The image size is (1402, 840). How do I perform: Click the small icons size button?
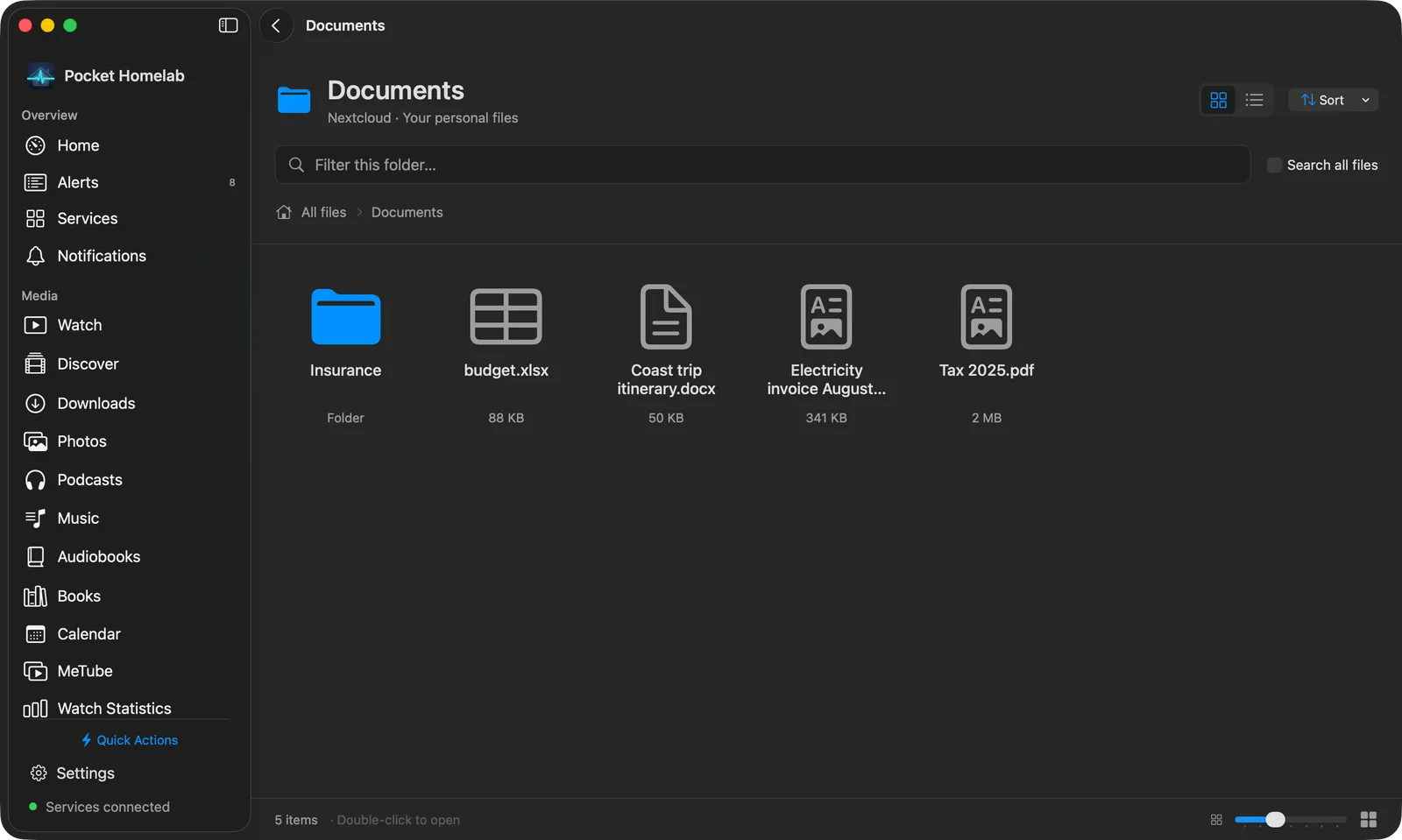pyautogui.click(x=1216, y=820)
